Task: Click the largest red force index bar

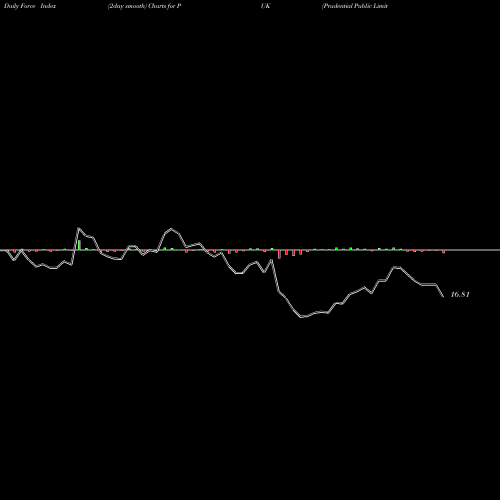Action: 279,254
